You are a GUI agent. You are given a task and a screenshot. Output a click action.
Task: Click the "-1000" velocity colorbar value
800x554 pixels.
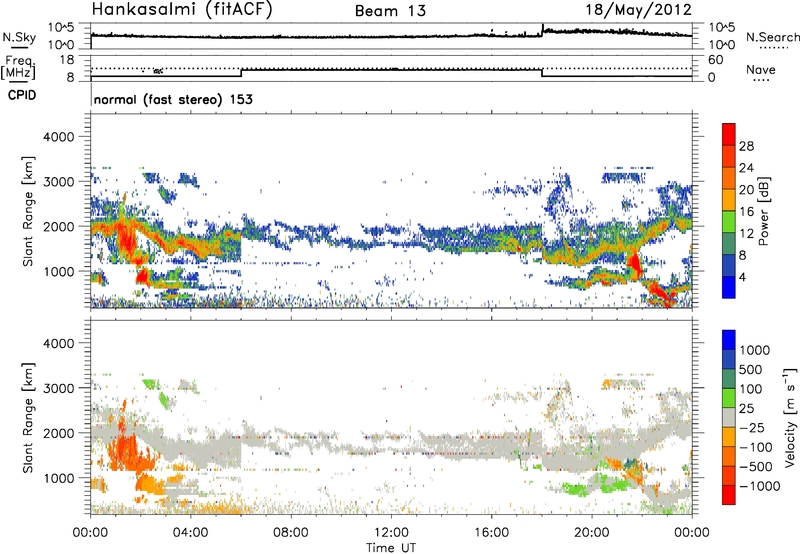click(x=760, y=486)
